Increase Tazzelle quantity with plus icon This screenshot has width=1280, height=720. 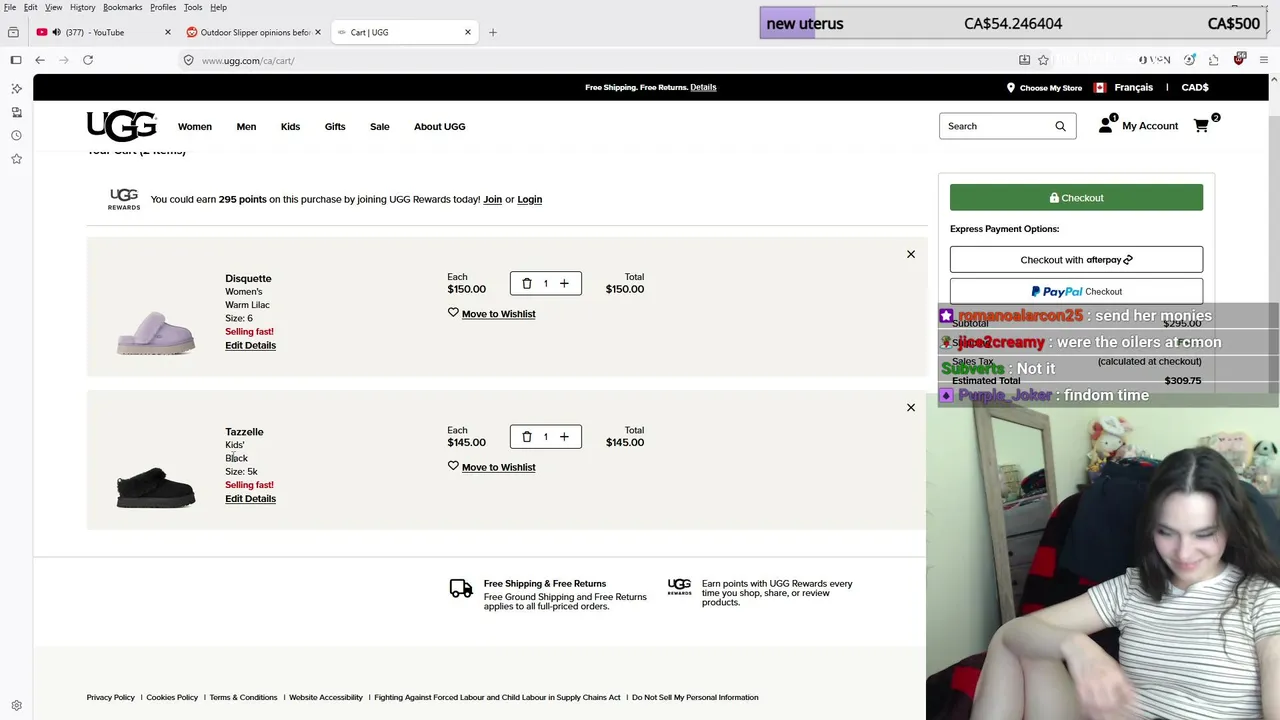564,436
